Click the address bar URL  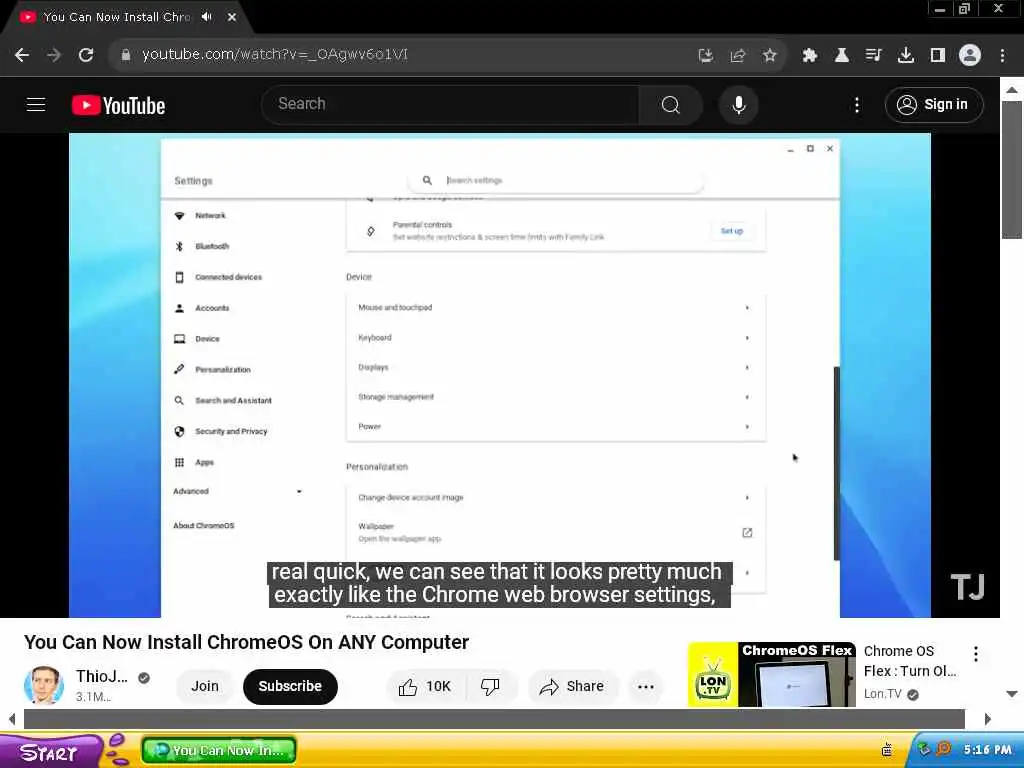pos(275,55)
